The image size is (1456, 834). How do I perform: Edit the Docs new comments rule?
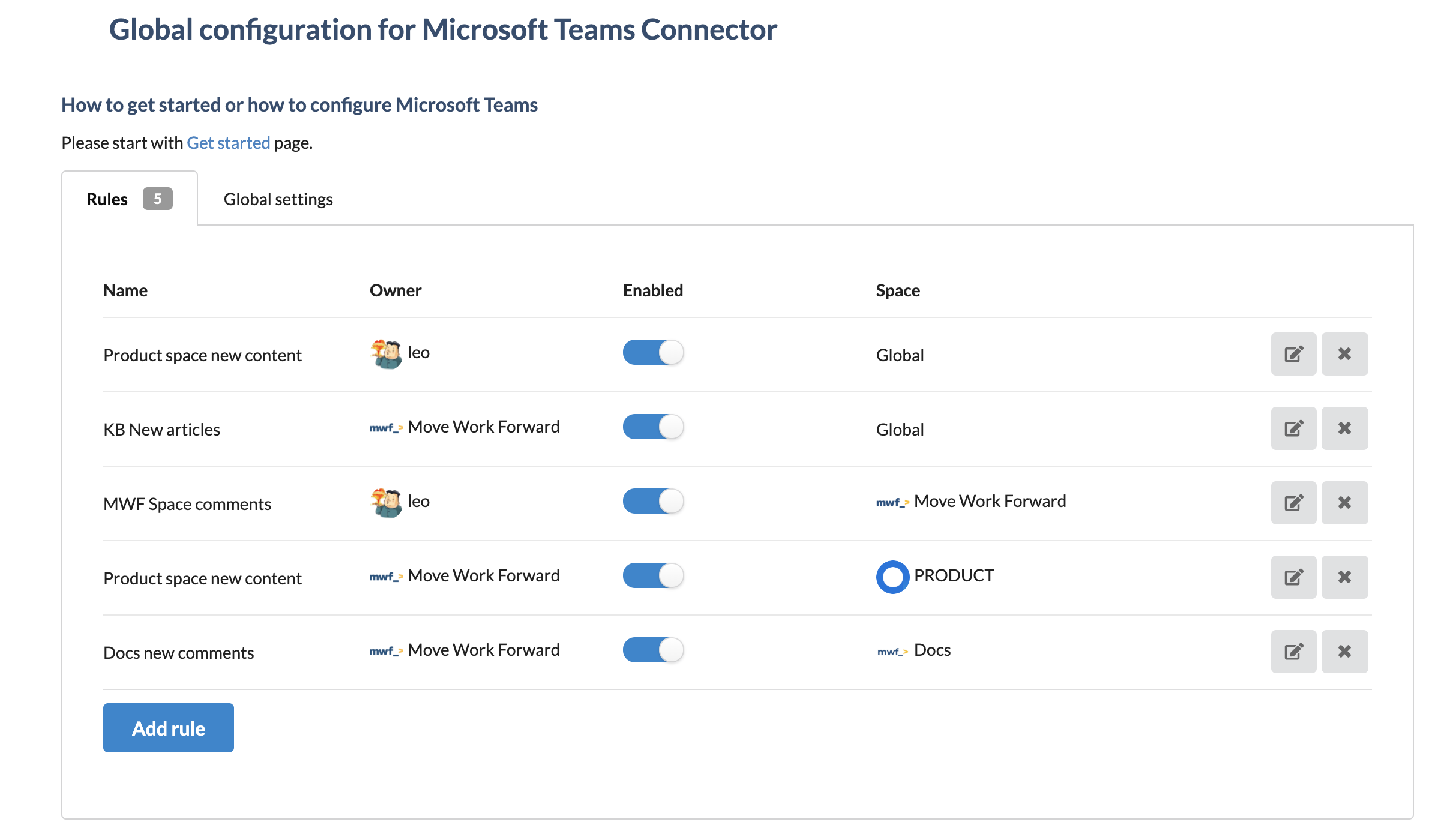1293,652
